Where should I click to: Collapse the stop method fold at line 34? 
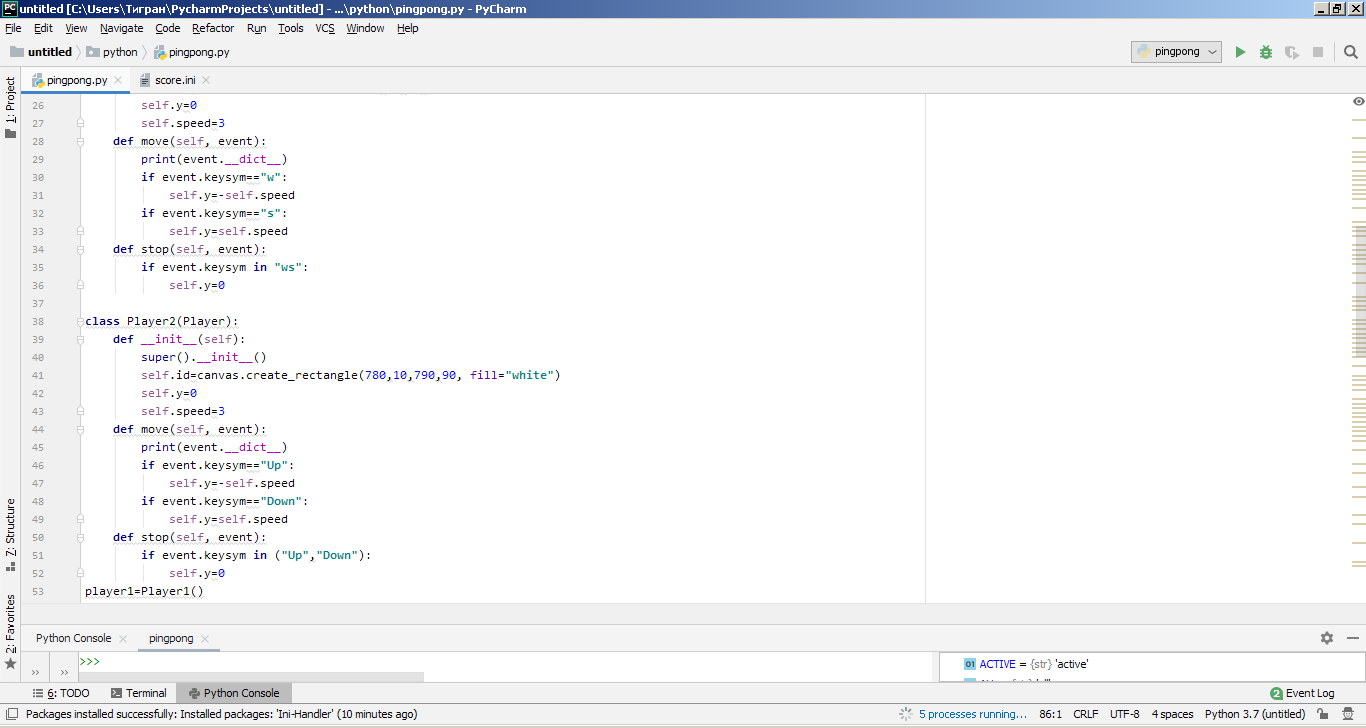pos(80,249)
